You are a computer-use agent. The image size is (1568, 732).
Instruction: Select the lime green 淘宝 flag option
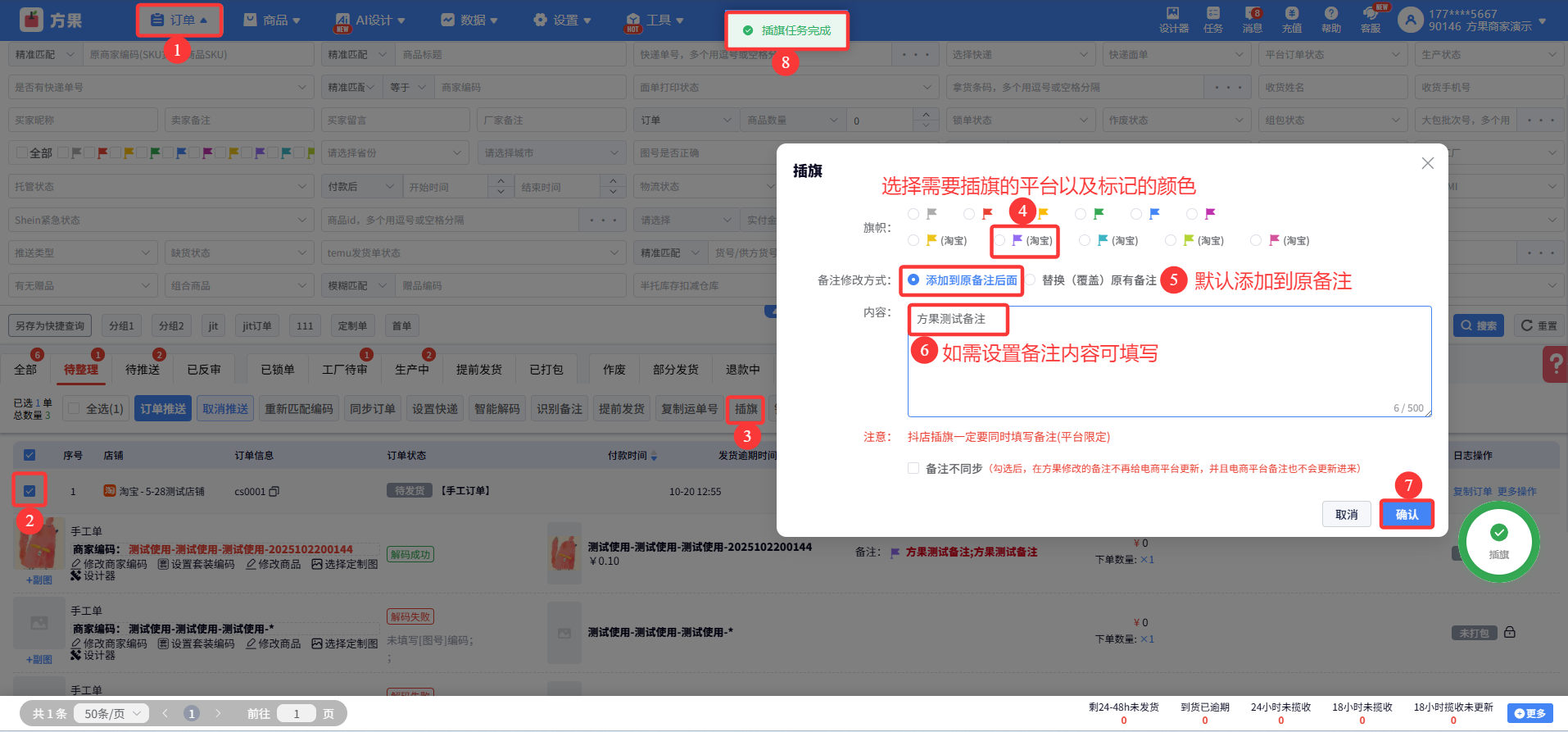(x=1170, y=240)
